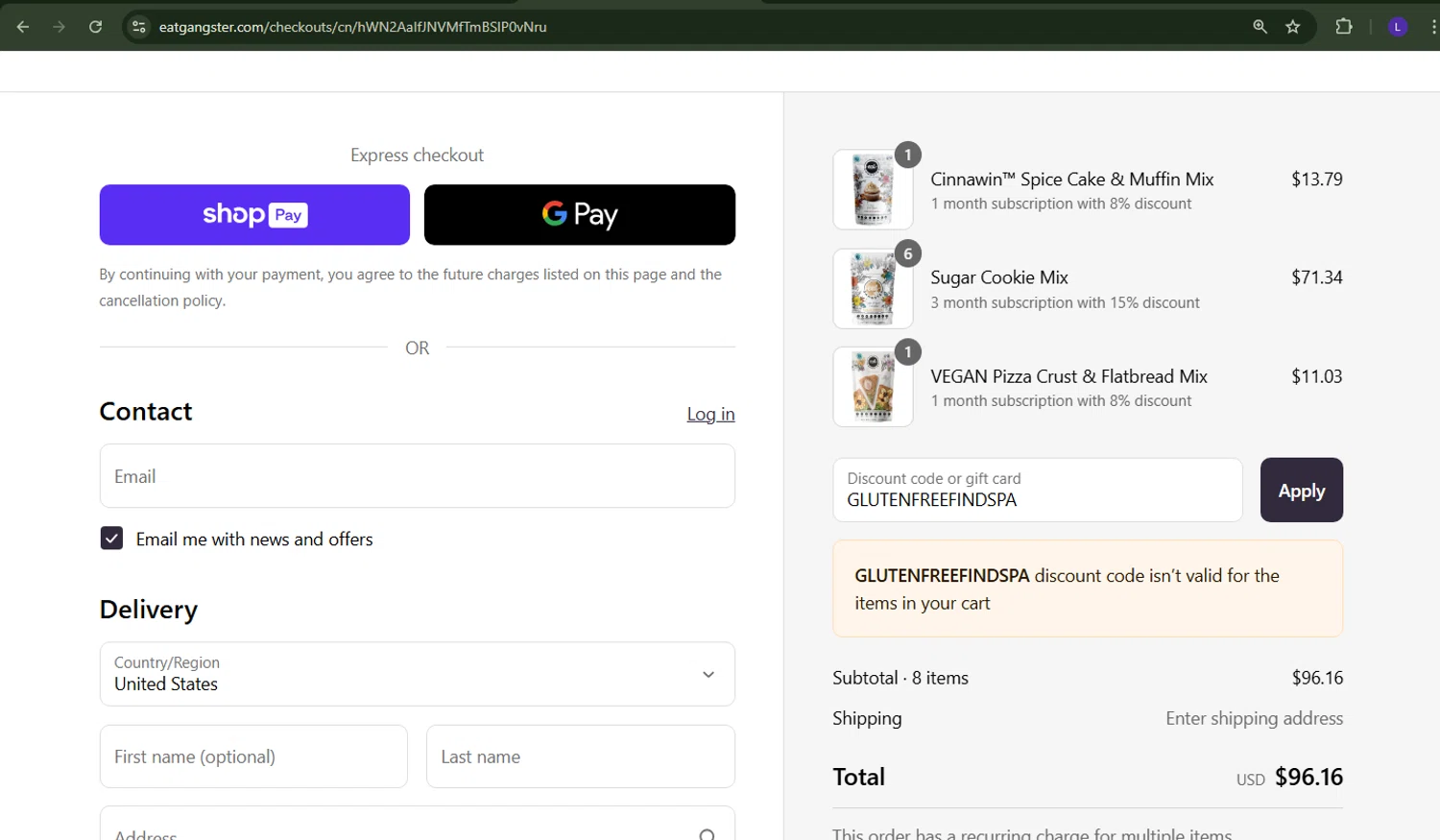Select the eatgangster.com URL in address bar
This screenshot has height=840, width=1440.
353,27
